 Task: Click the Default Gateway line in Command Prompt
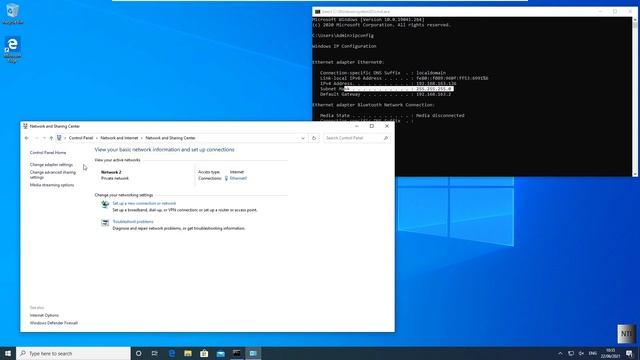[x=386, y=94]
